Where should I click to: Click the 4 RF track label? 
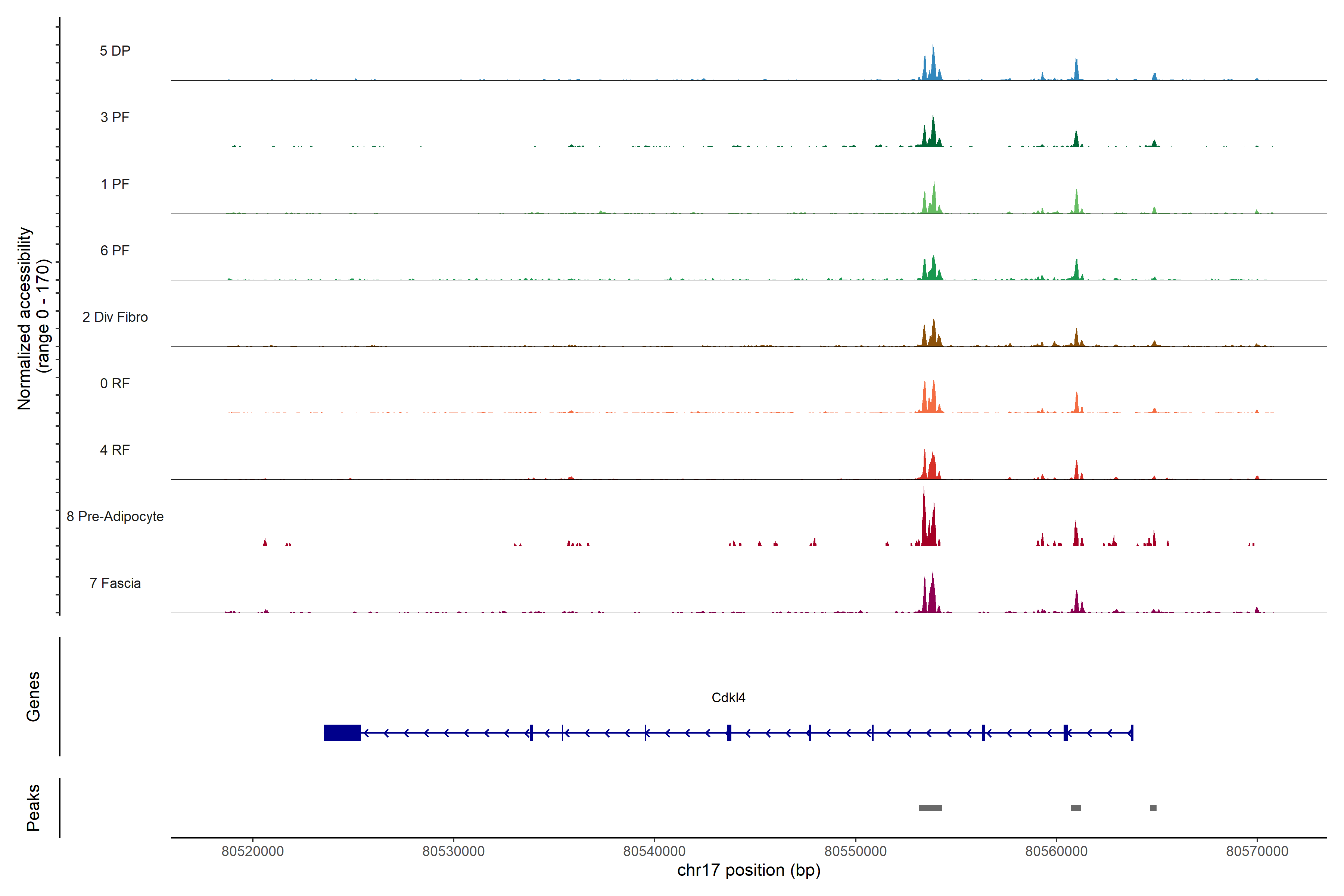click(115, 450)
